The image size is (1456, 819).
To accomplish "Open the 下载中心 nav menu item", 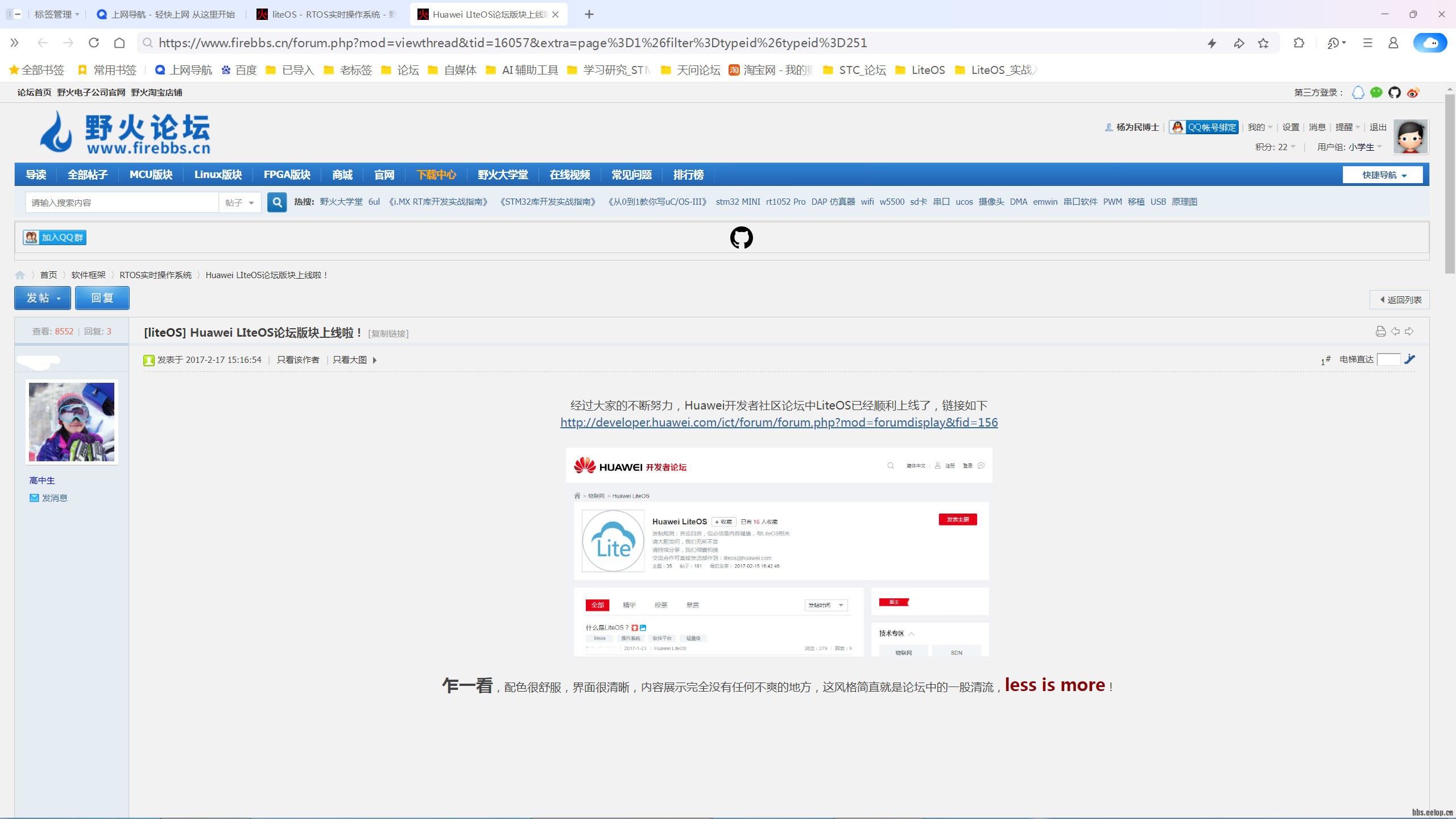I will click(436, 175).
